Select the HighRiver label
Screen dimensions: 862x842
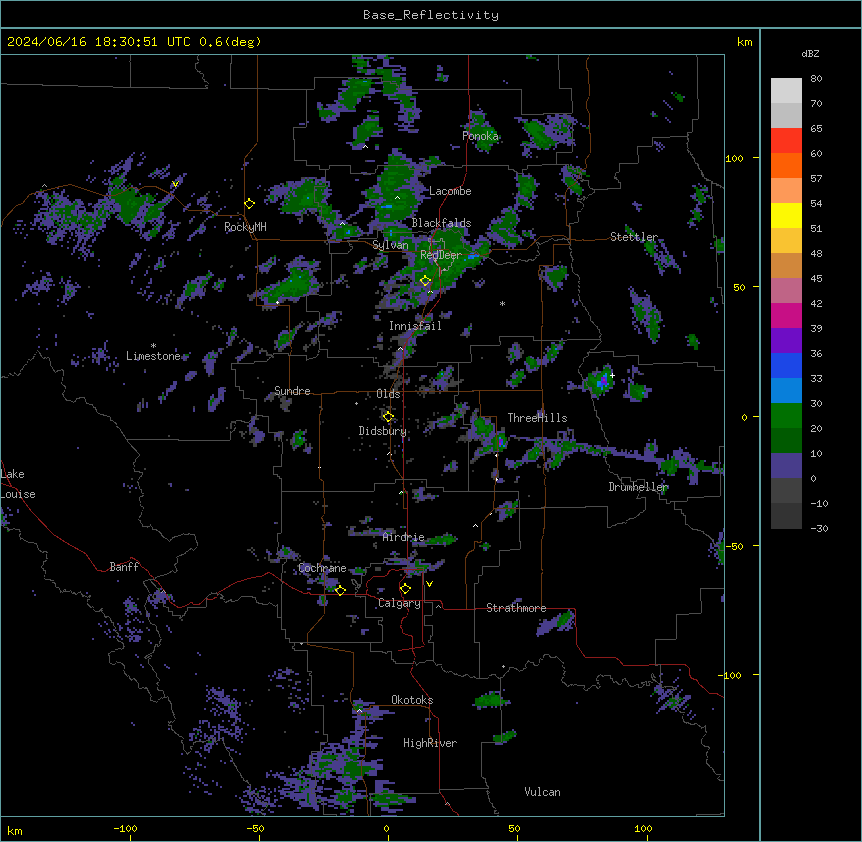(430, 743)
